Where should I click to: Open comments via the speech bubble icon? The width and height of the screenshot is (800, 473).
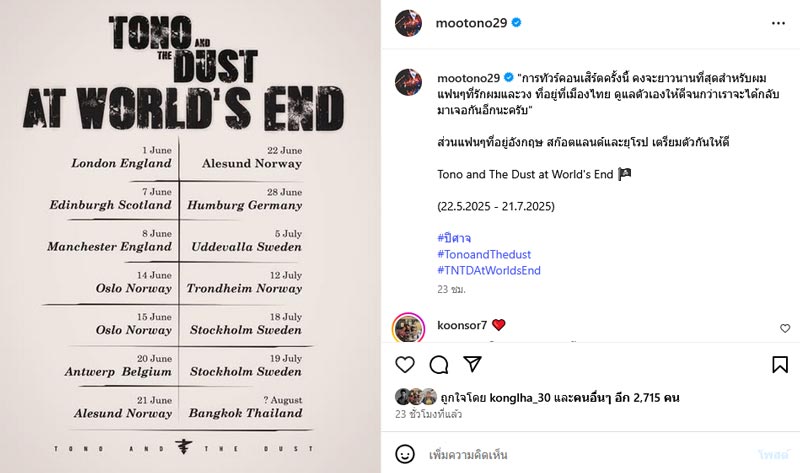point(439,365)
